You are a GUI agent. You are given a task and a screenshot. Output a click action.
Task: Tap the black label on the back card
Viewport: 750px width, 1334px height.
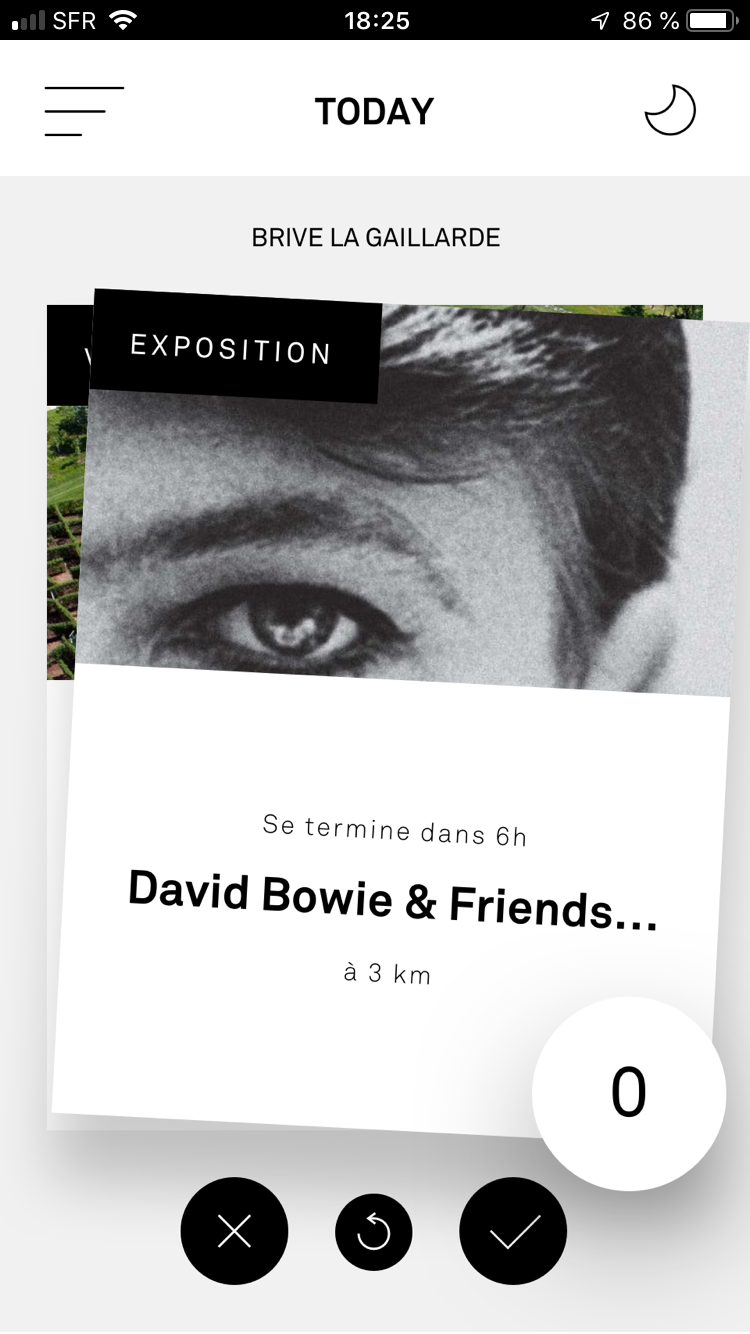click(x=68, y=355)
